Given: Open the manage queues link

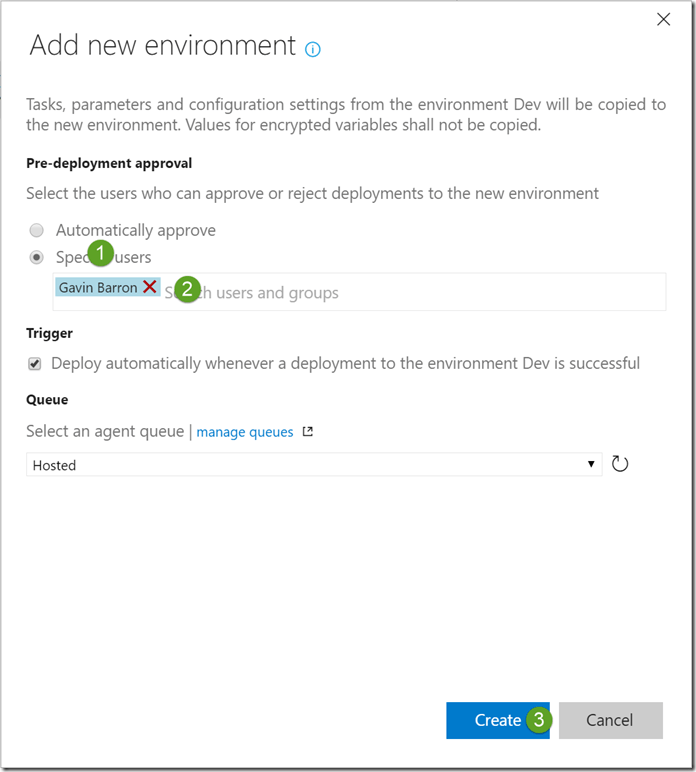Looking at the screenshot, I should (x=245, y=432).
